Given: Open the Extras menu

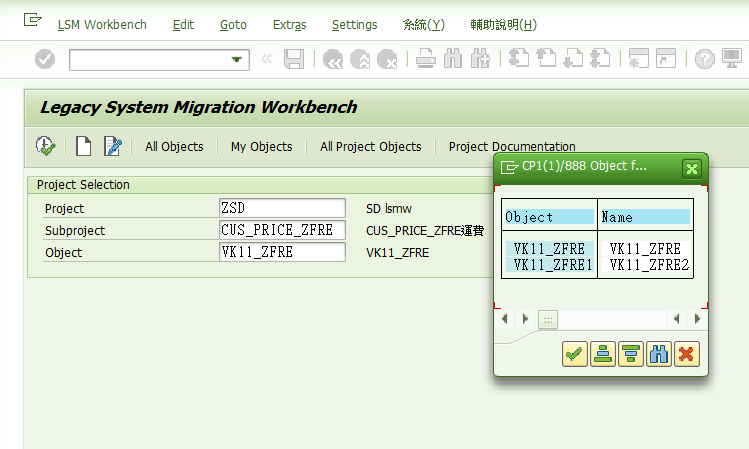Looking at the screenshot, I should point(289,25).
